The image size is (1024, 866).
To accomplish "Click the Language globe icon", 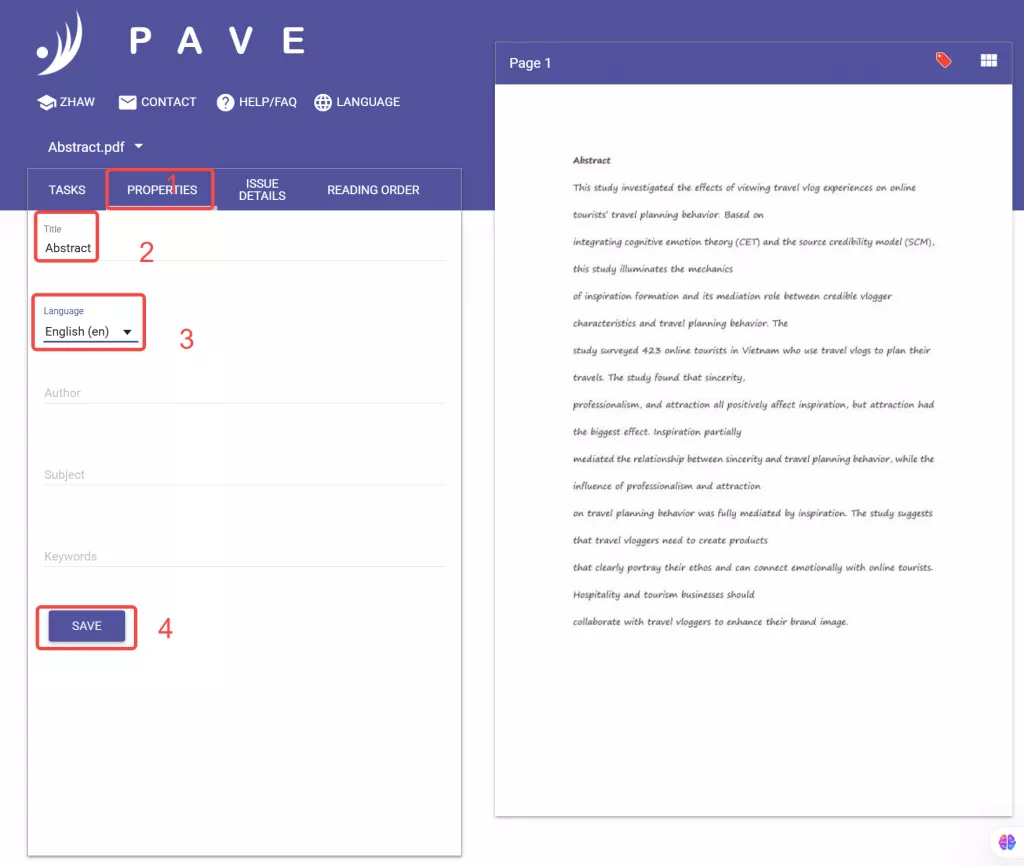I will (x=323, y=103).
